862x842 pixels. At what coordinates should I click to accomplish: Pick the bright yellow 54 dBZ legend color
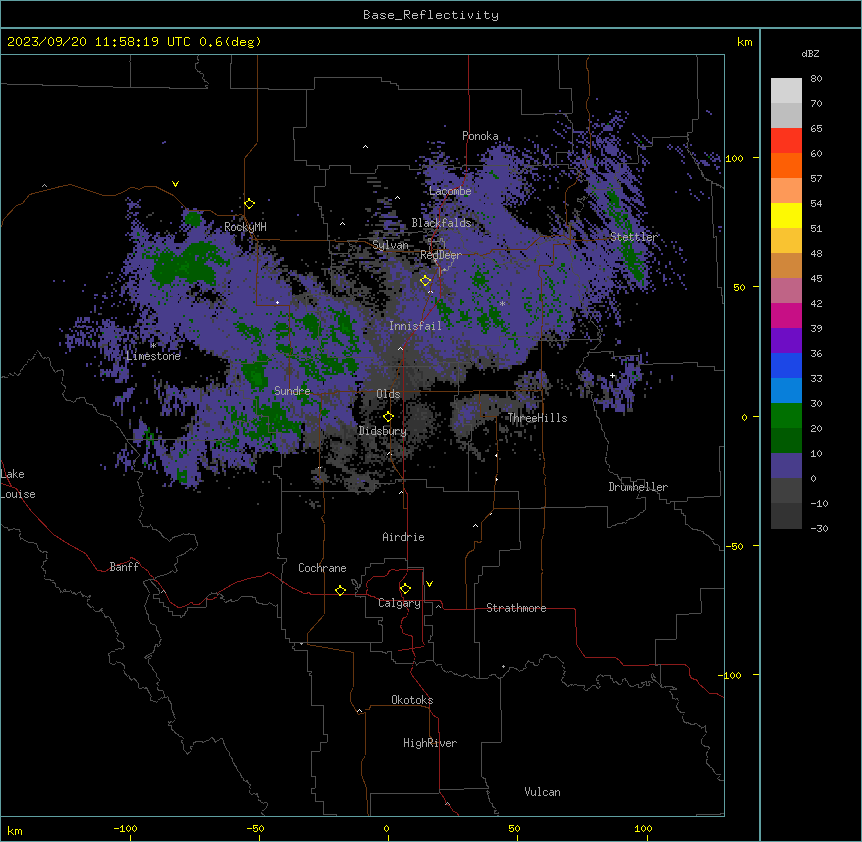tap(786, 215)
